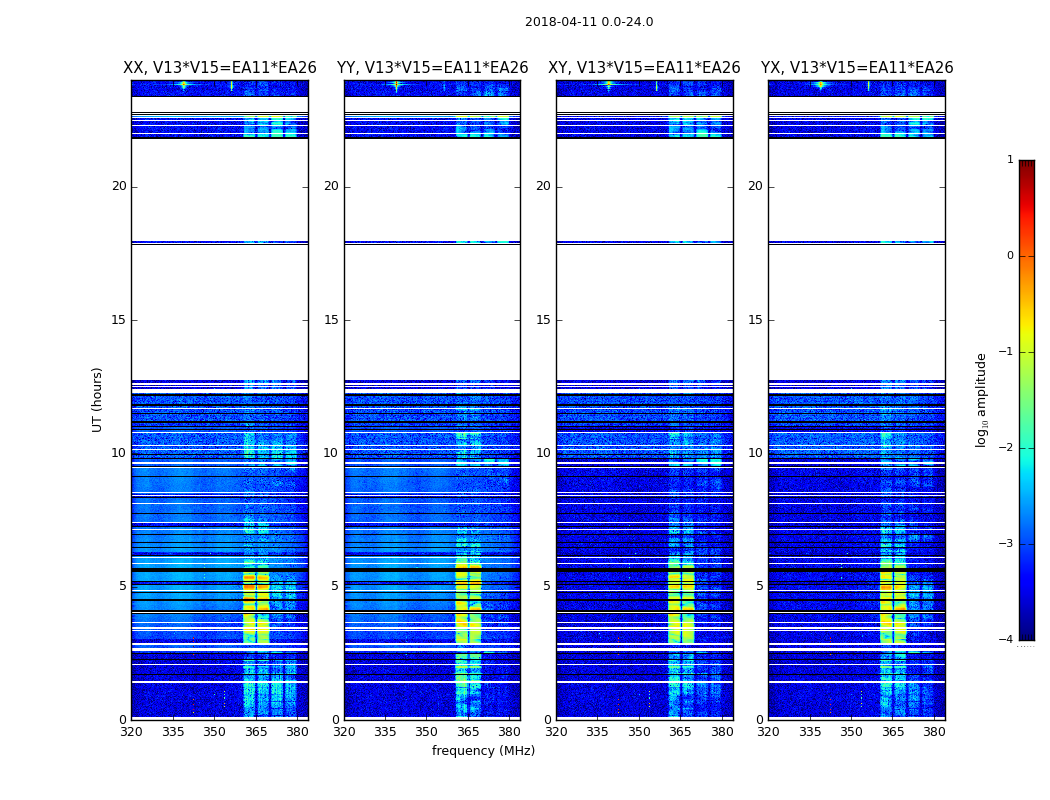Click the YX panel title text
The height and width of the screenshot is (800, 1050).
point(856,68)
